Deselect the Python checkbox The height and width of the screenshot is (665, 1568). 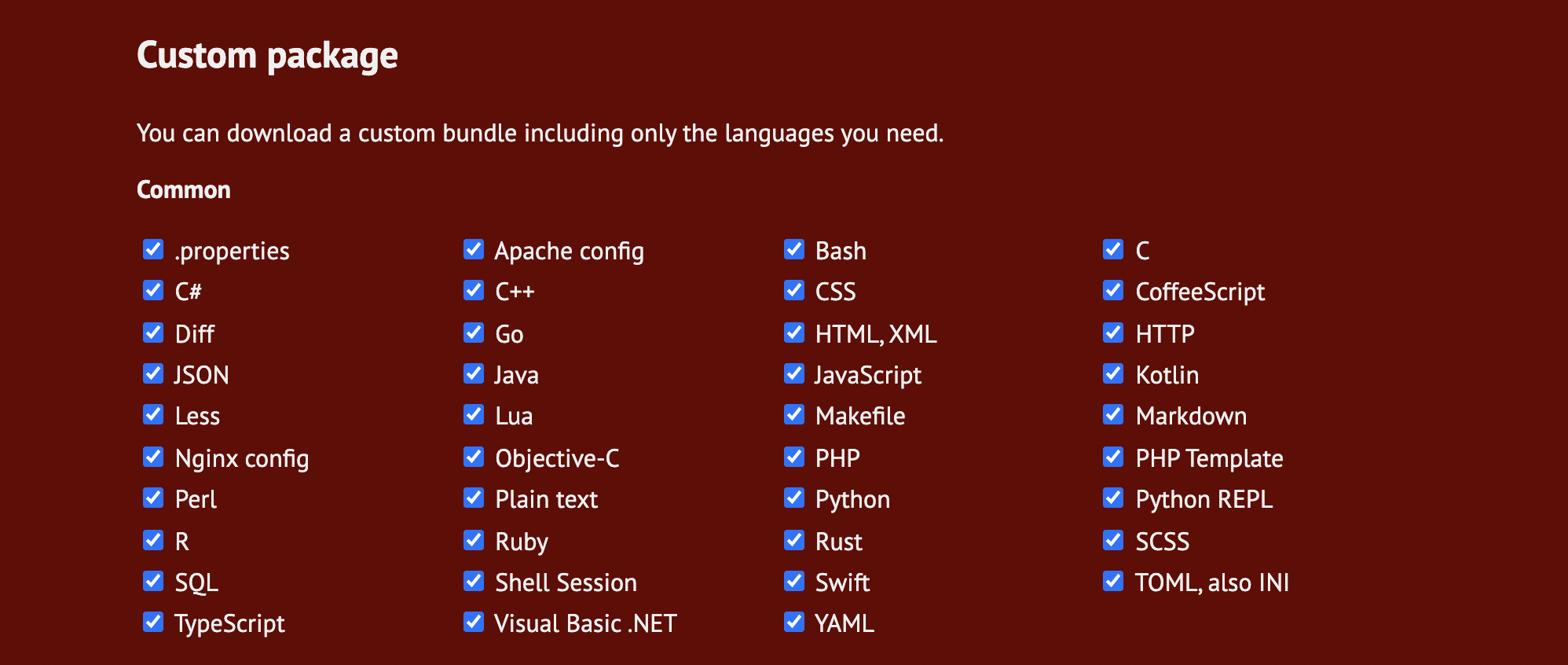[794, 498]
